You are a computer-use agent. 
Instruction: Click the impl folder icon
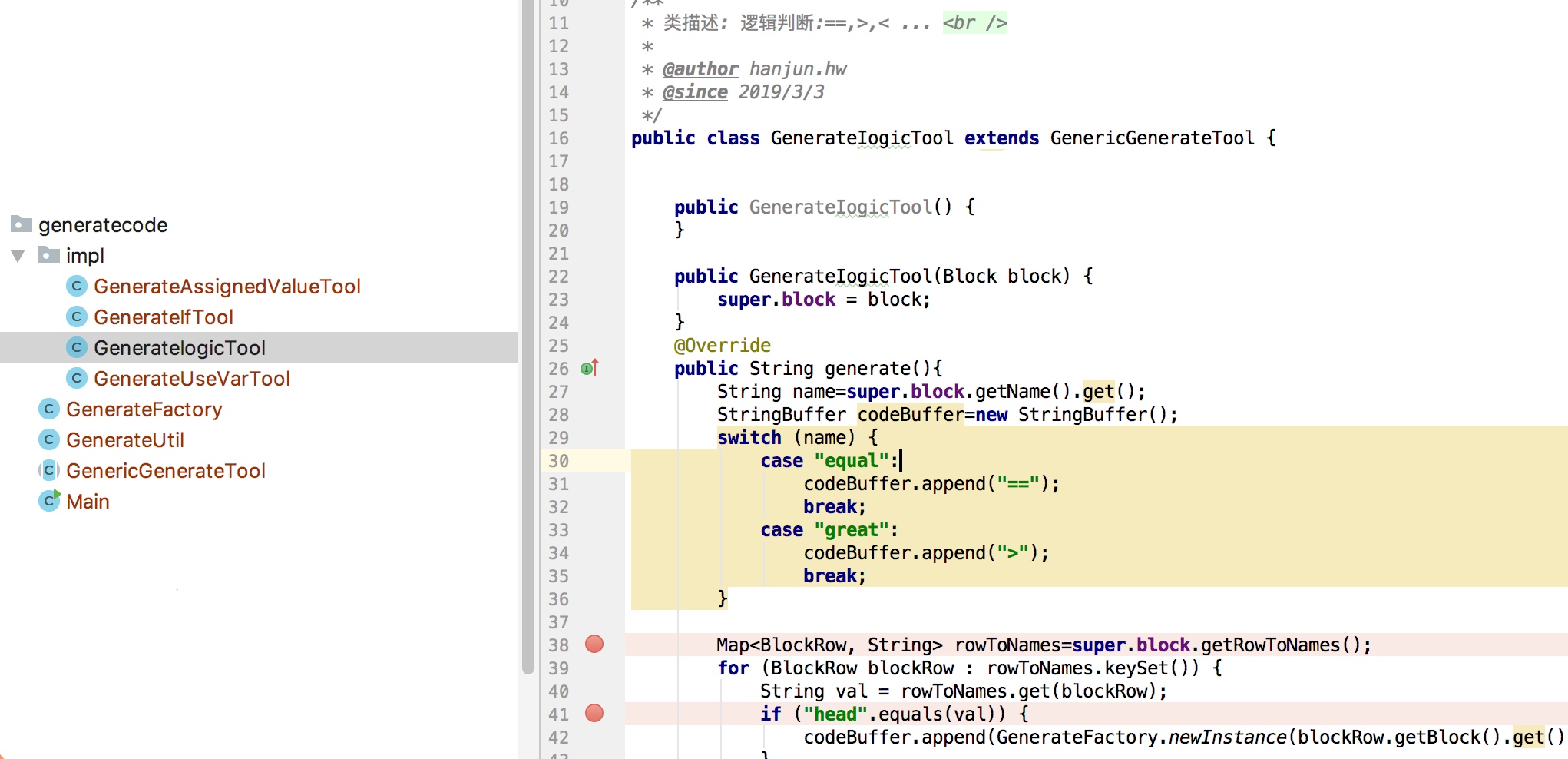pos(49,254)
